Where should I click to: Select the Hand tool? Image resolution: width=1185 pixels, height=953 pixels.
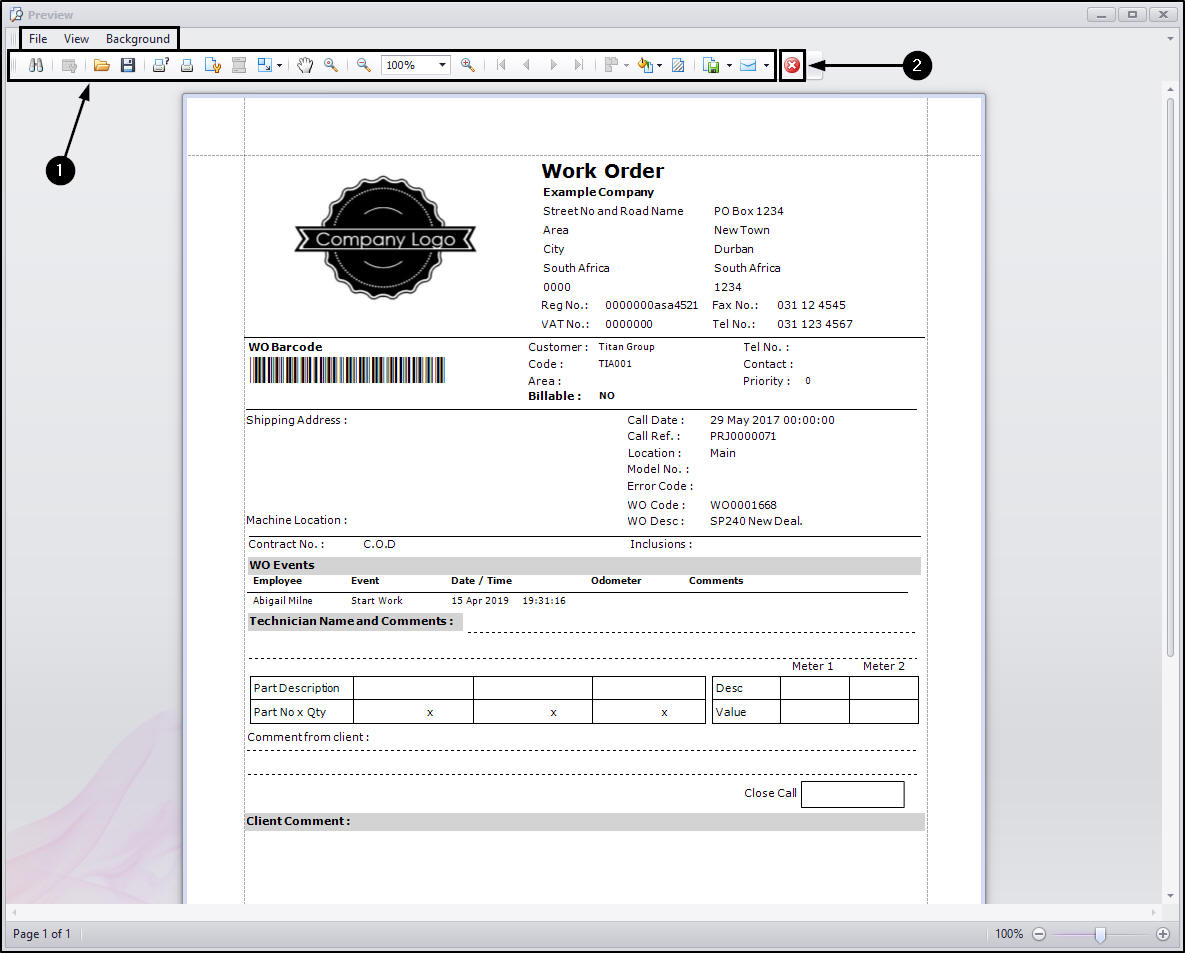(x=305, y=65)
